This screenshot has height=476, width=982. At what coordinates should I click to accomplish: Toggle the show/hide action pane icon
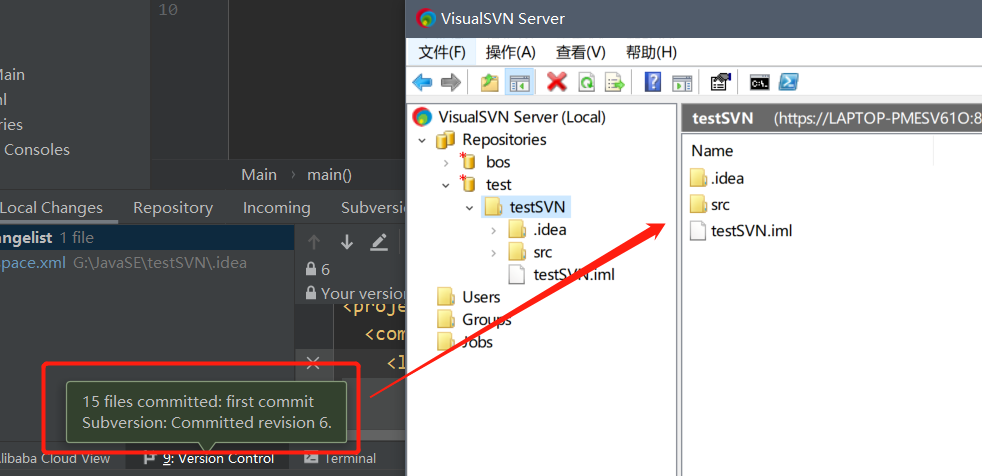[682, 83]
